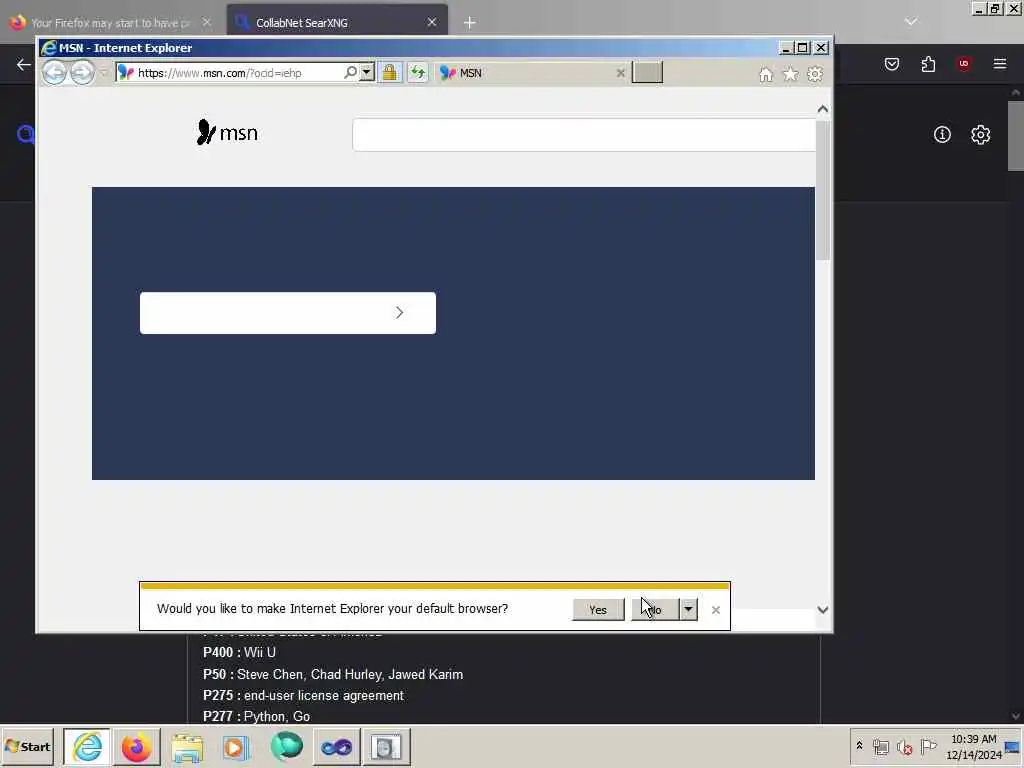This screenshot has width=1024, height=768.
Task: Choose No for default browser prompt
Action: point(655,609)
